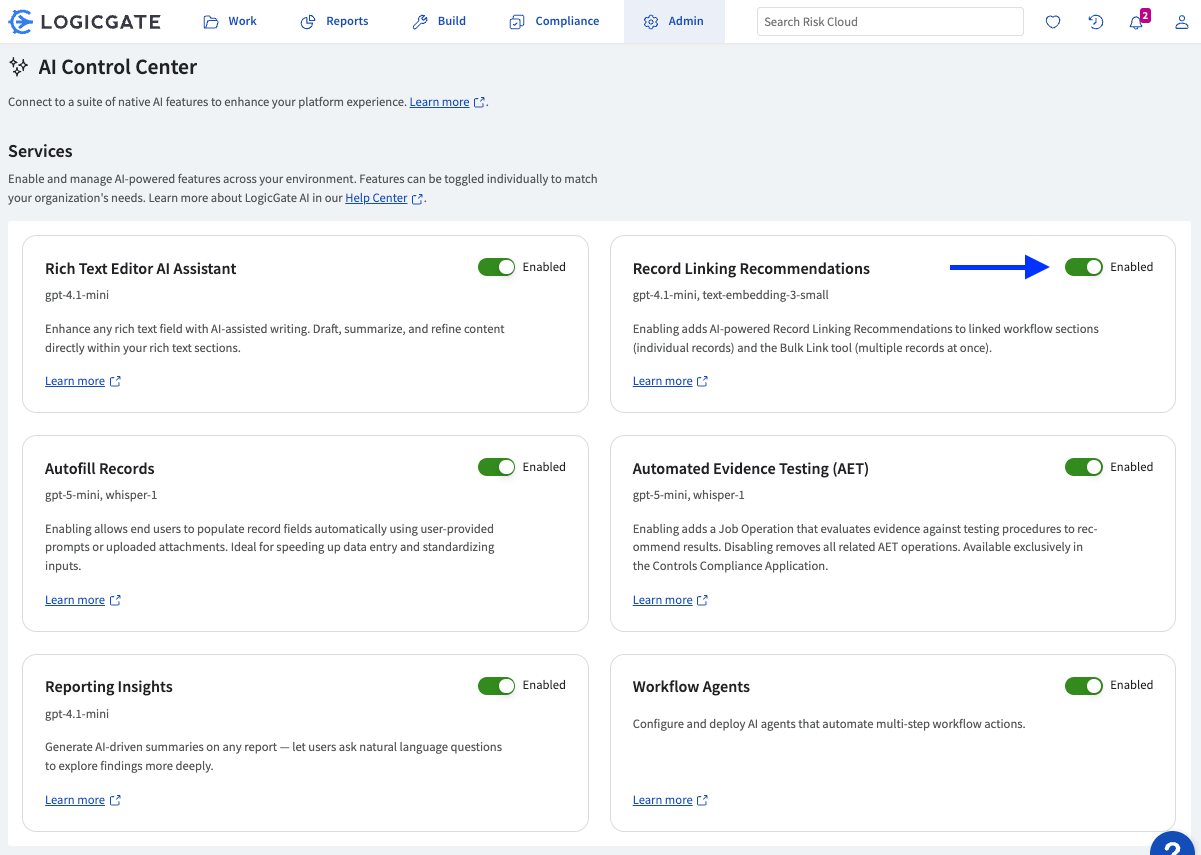
Task: Toggle Rich Text Editor AI Assistant switch
Action: pyautogui.click(x=496, y=267)
